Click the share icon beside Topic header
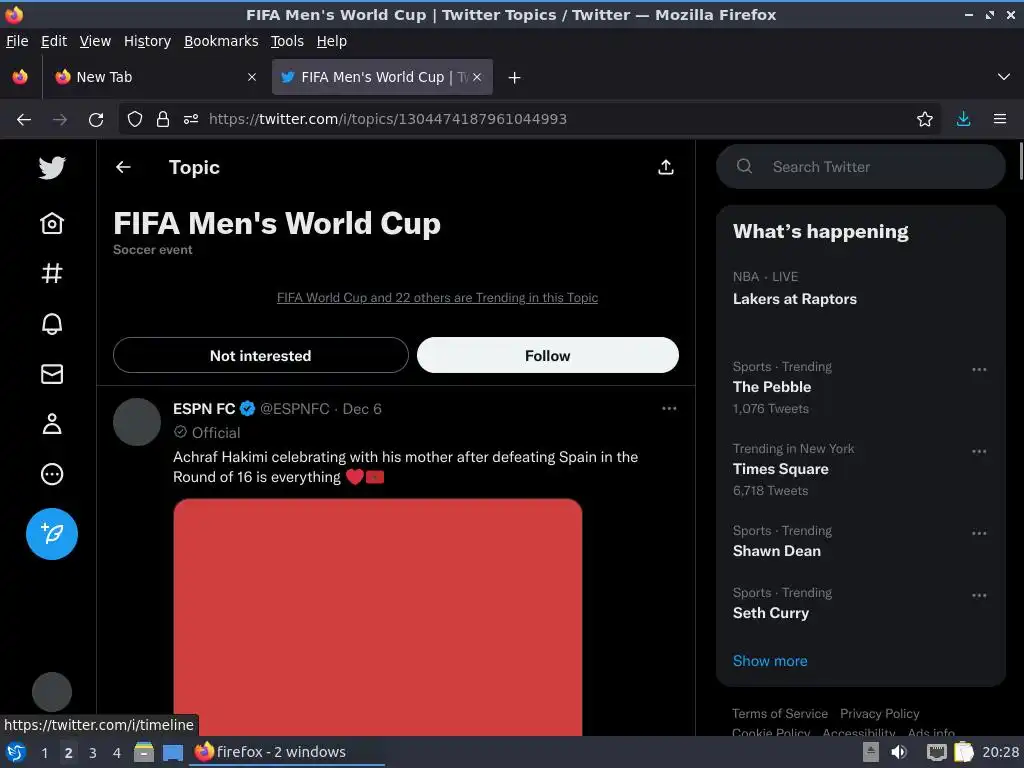 [665, 167]
